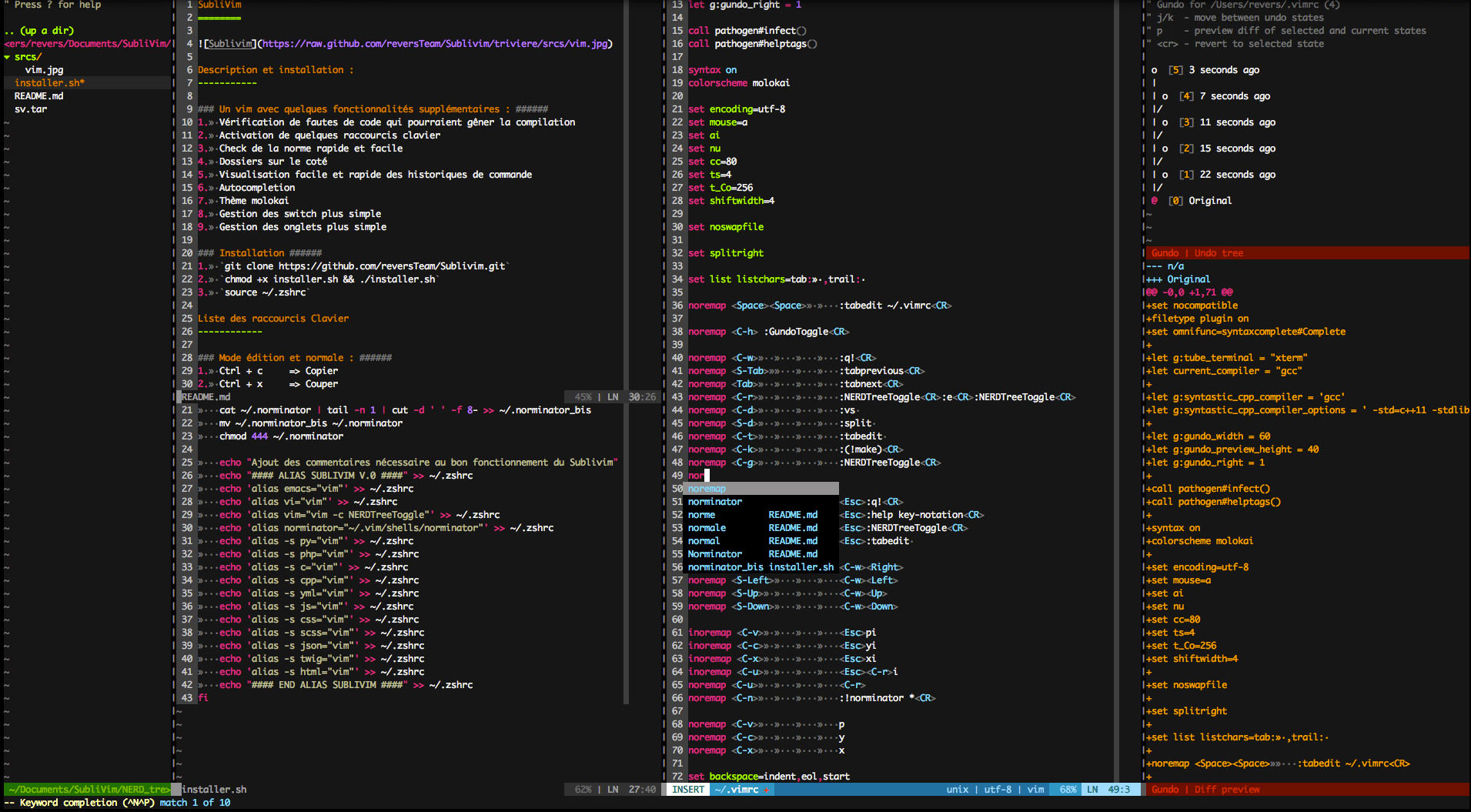1471x812 pixels.
Task: Click the "LN 49:3" cursor position indicator
Action: click(1108, 790)
